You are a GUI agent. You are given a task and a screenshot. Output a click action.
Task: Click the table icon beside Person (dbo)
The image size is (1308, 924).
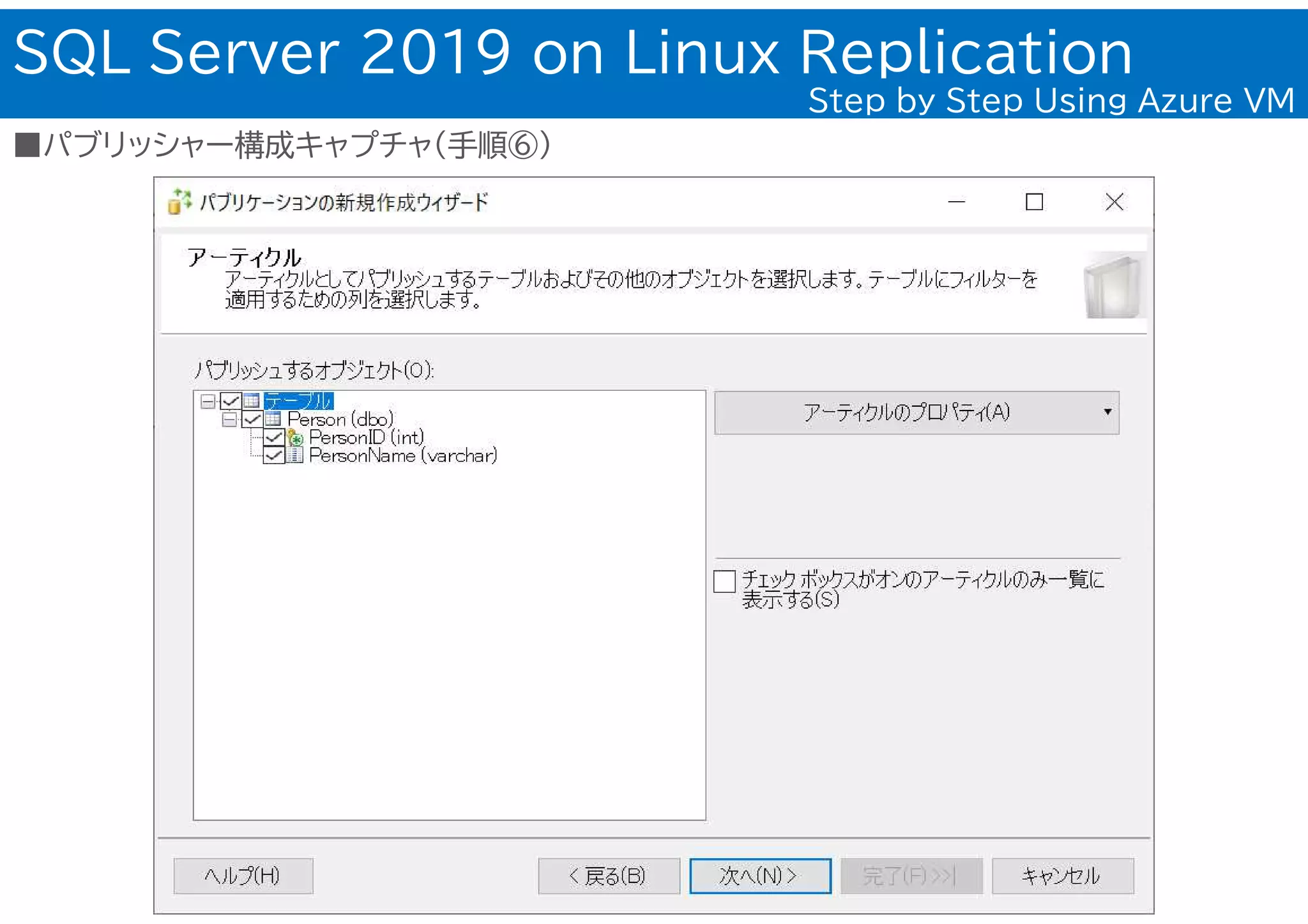point(273,420)
